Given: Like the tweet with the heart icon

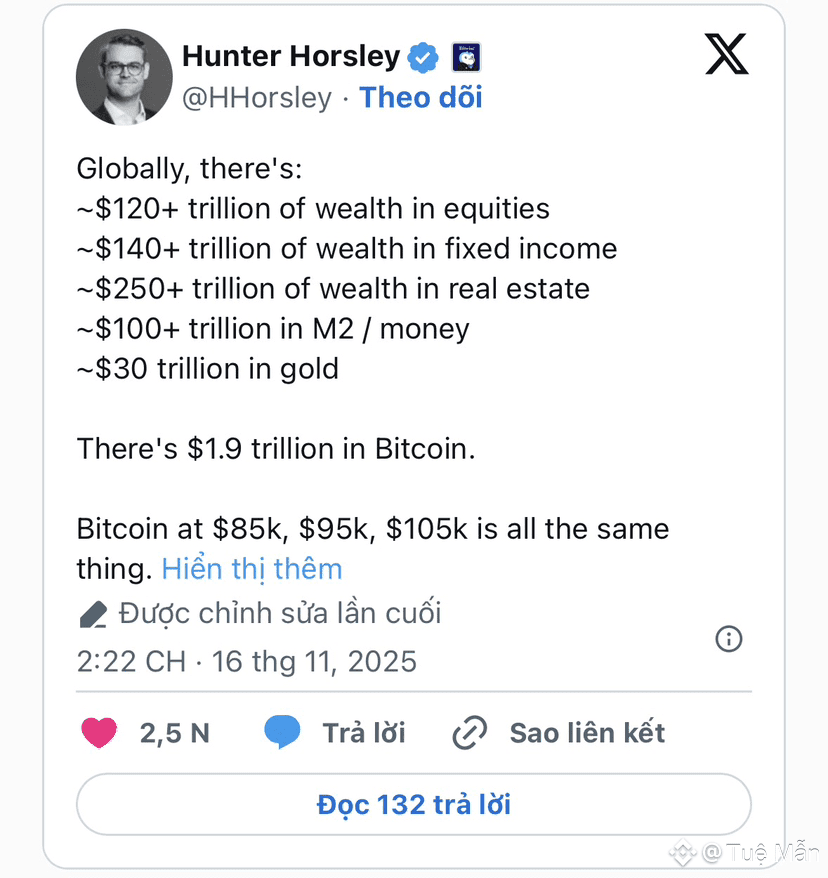Looking at the screenshot, I should coord(98,733).
